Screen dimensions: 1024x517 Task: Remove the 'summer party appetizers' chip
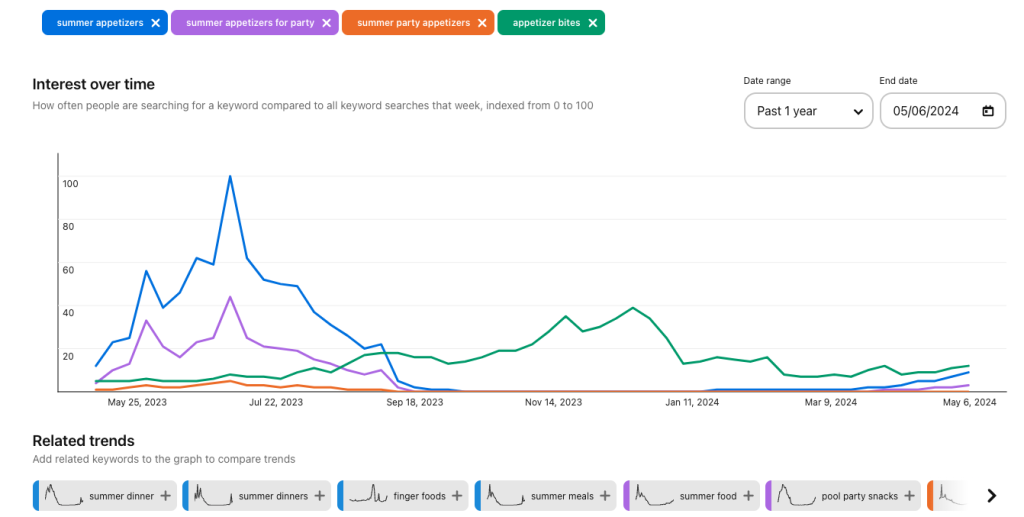482,23
